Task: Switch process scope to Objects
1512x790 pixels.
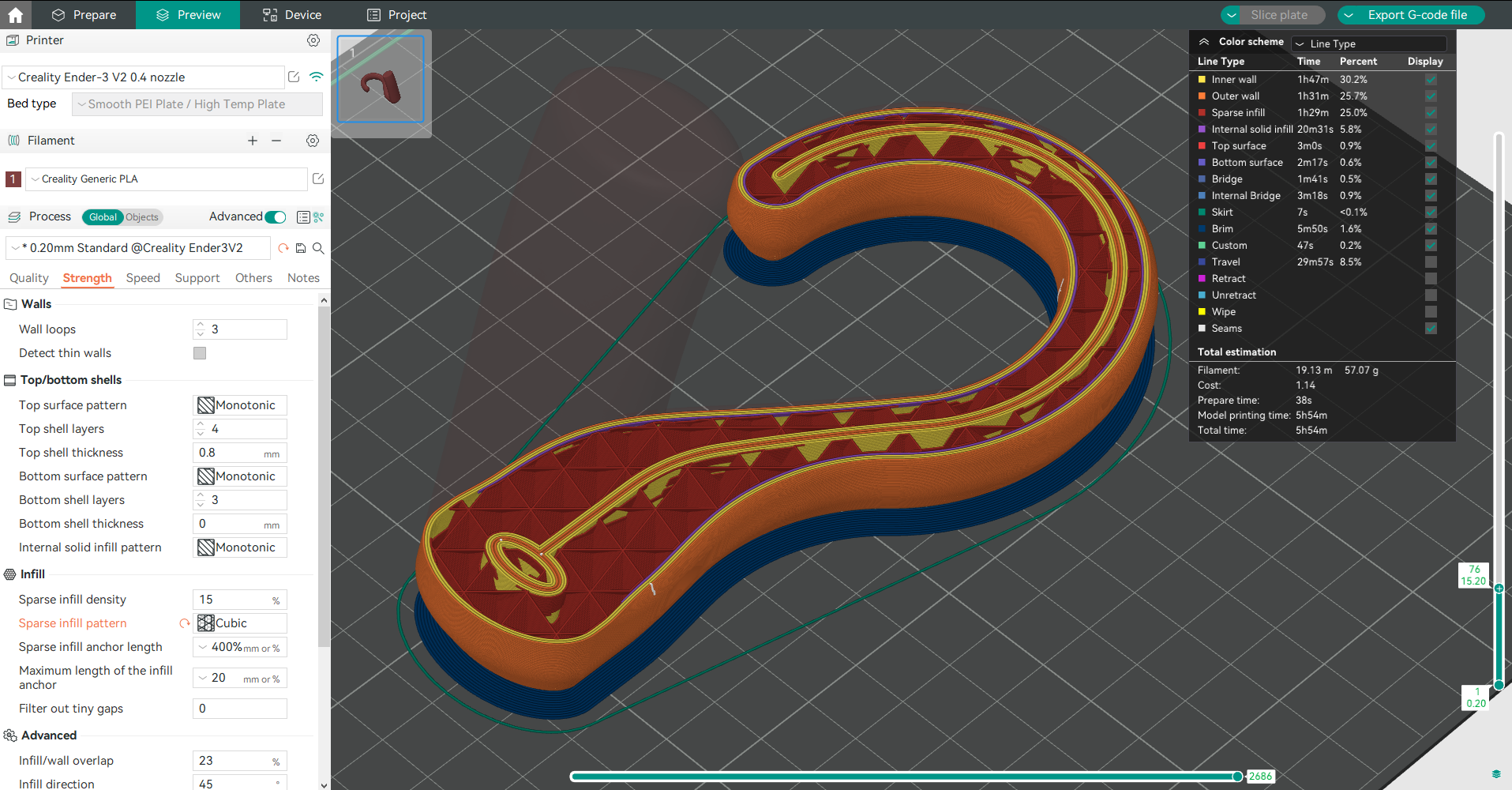Action: 142,217
